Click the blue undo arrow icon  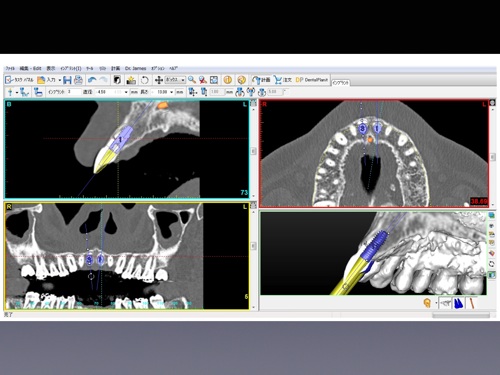(x=92, y=80)
